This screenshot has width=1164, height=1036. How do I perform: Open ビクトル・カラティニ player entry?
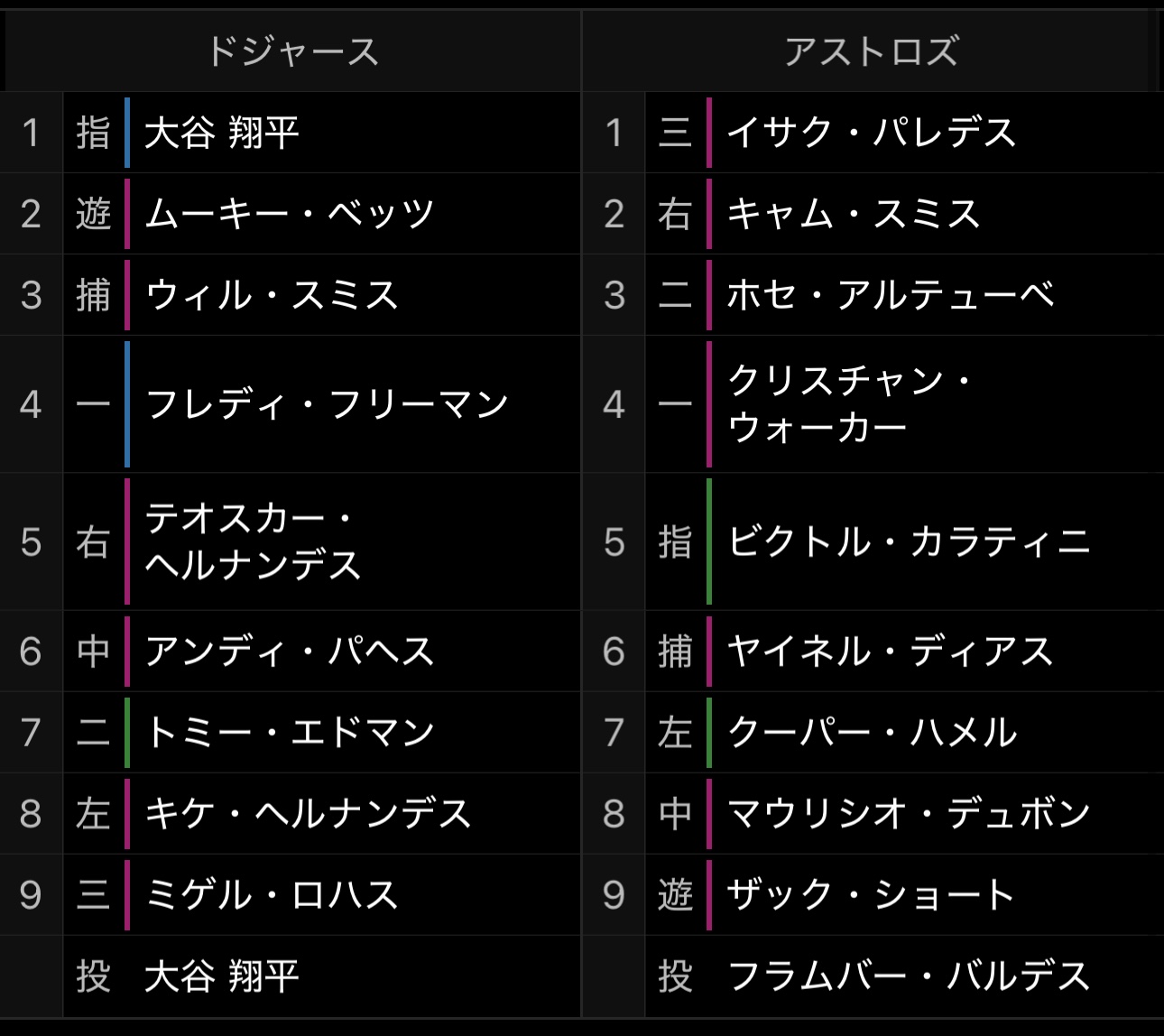(x=873, y=541)
